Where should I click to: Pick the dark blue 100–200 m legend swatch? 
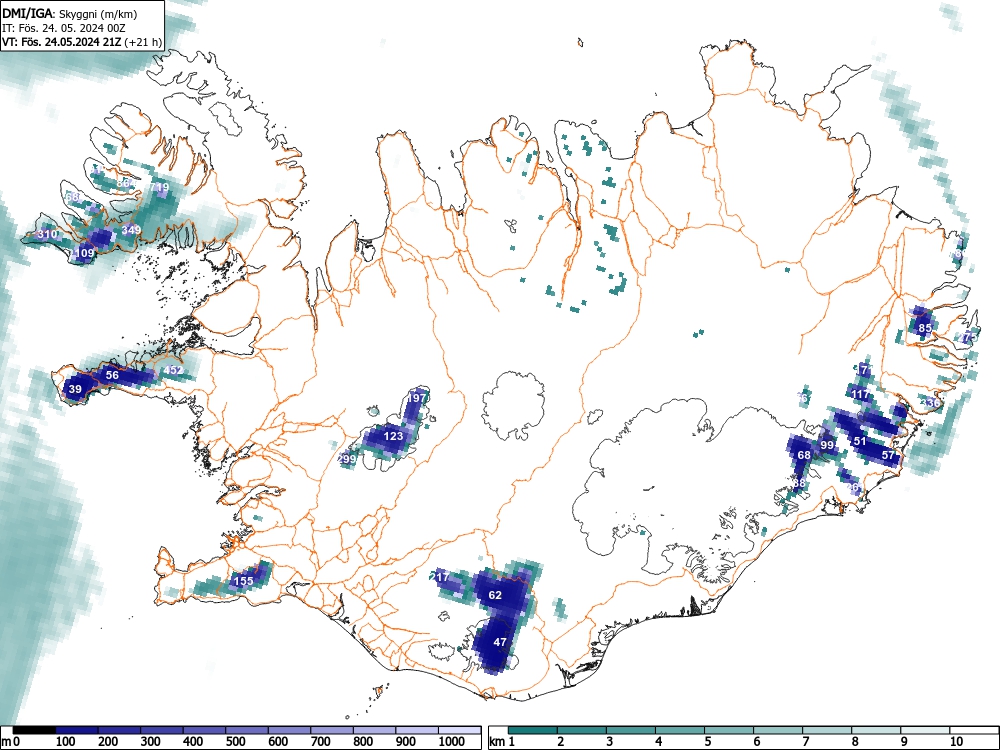[77, 730]
